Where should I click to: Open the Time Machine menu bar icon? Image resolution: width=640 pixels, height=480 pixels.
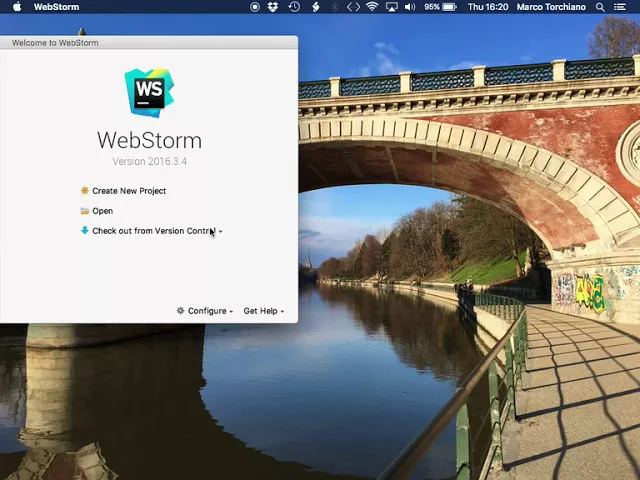click(x=294, y=7)
